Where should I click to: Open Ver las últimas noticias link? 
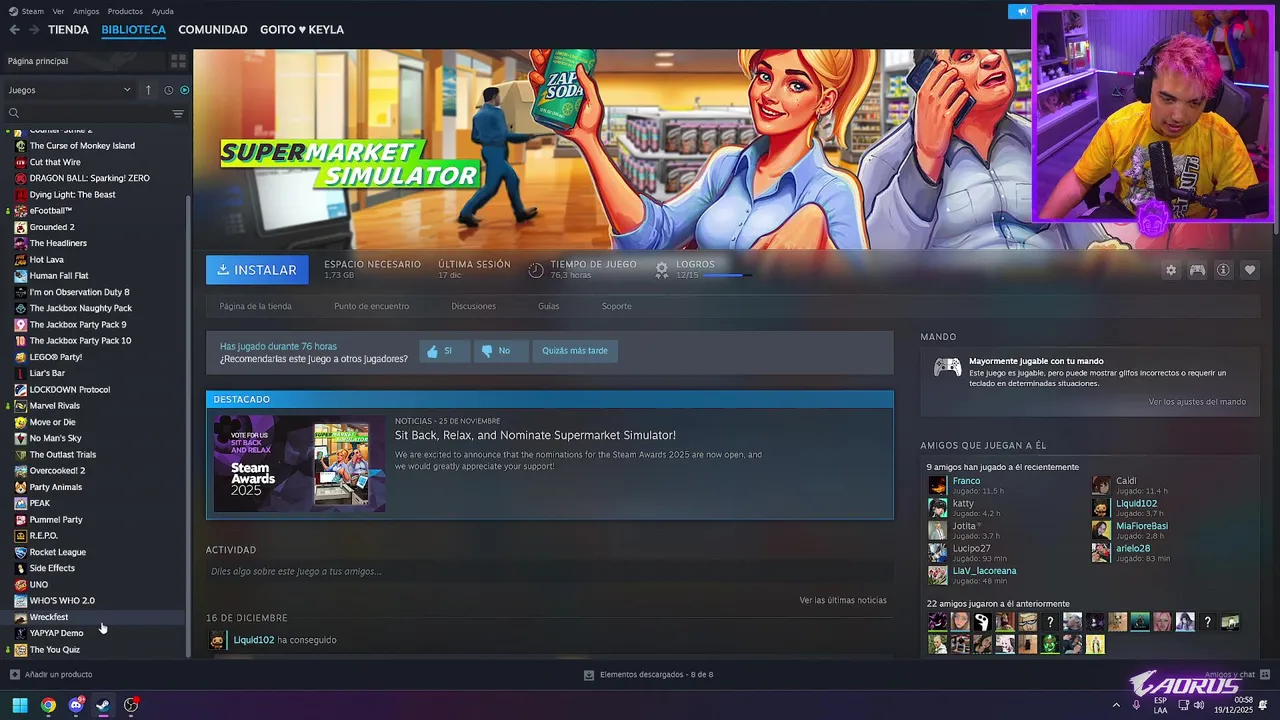843,600
